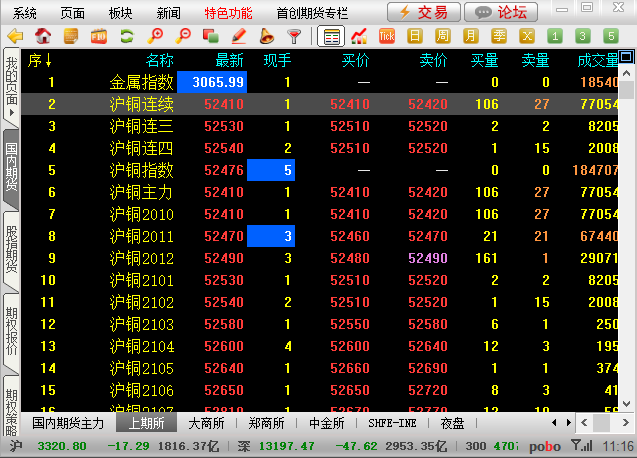The width and height of the screenshot is (637, 458).
Task: Toggle weekly period button 周
Action: pyautogui.click(x=443, y=37)
